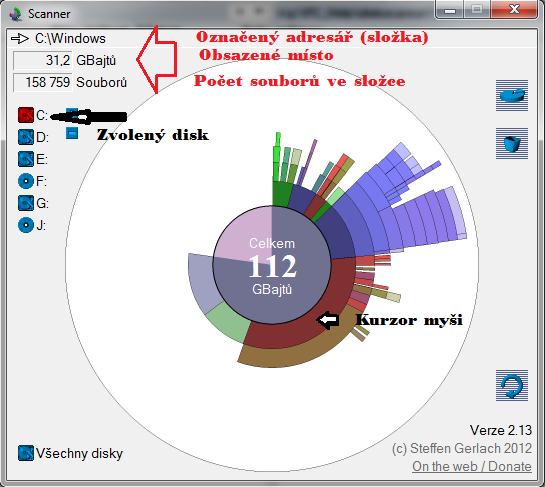Click the large violet outermost right segment
This screenshot has width=545, height=487.
[x=455, y=212]
